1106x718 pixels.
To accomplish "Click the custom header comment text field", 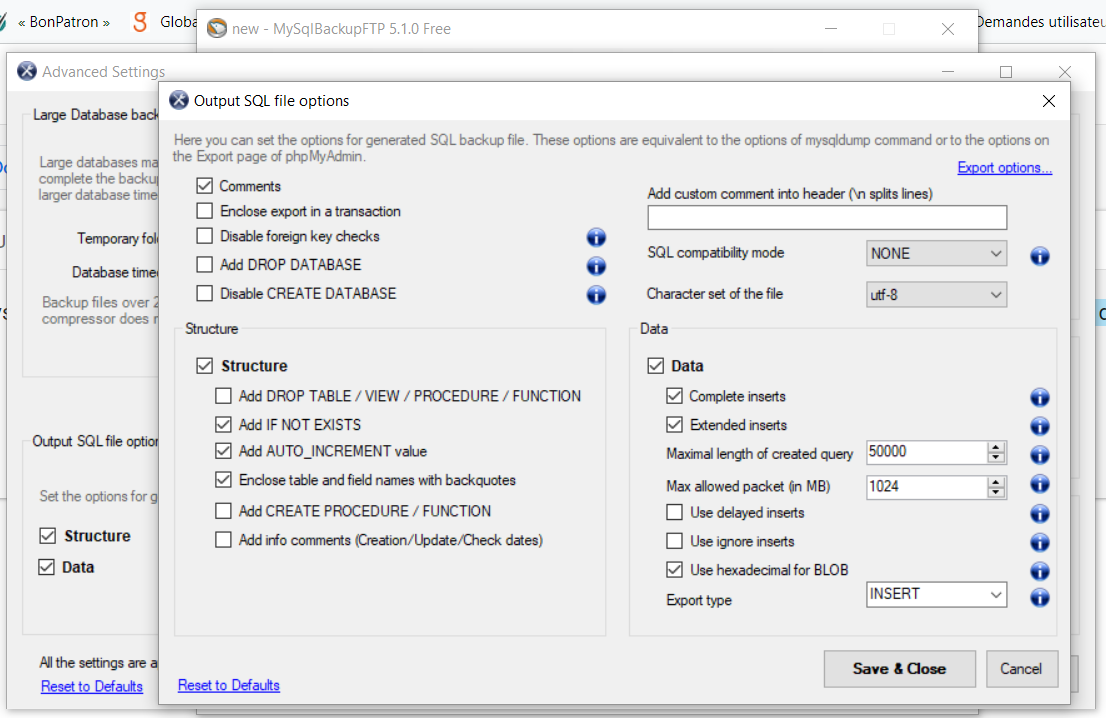I will click(x=826, y=217).
